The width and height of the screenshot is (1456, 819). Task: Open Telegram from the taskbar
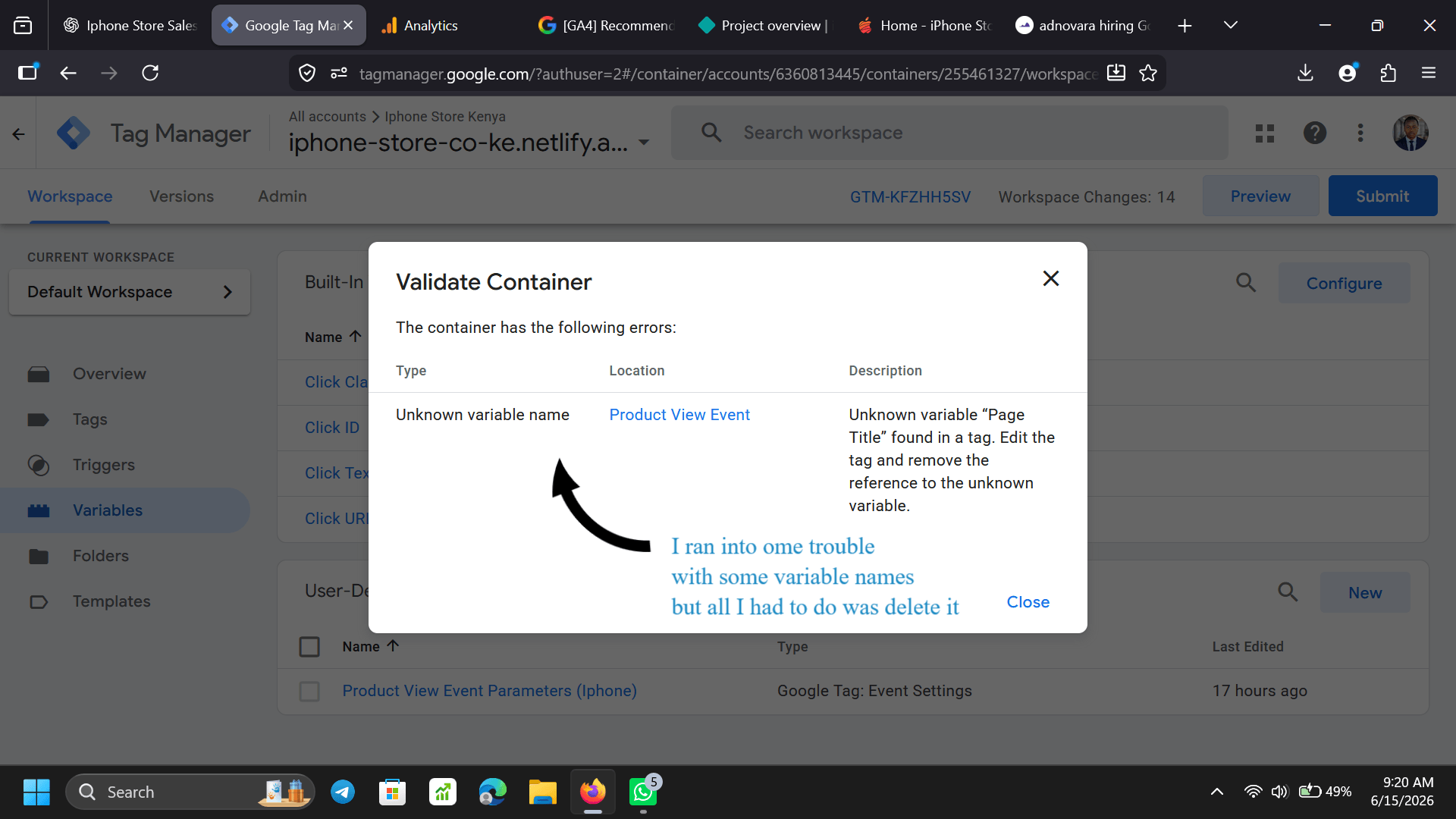click(x=343, y=792)
